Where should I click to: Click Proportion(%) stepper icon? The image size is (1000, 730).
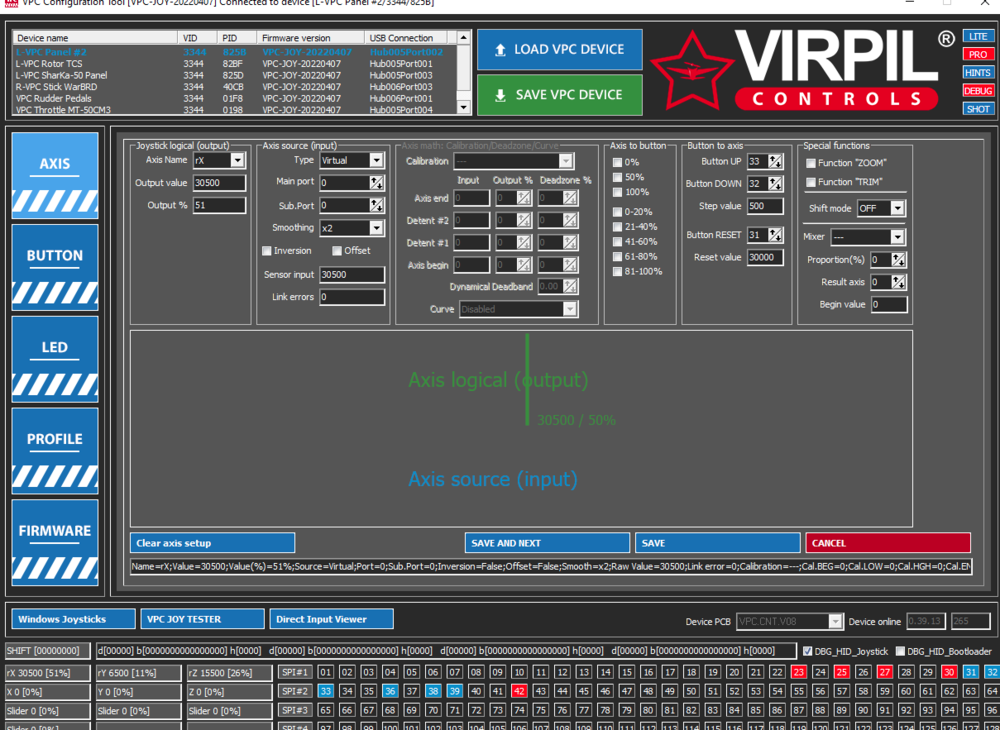point(898,260)
